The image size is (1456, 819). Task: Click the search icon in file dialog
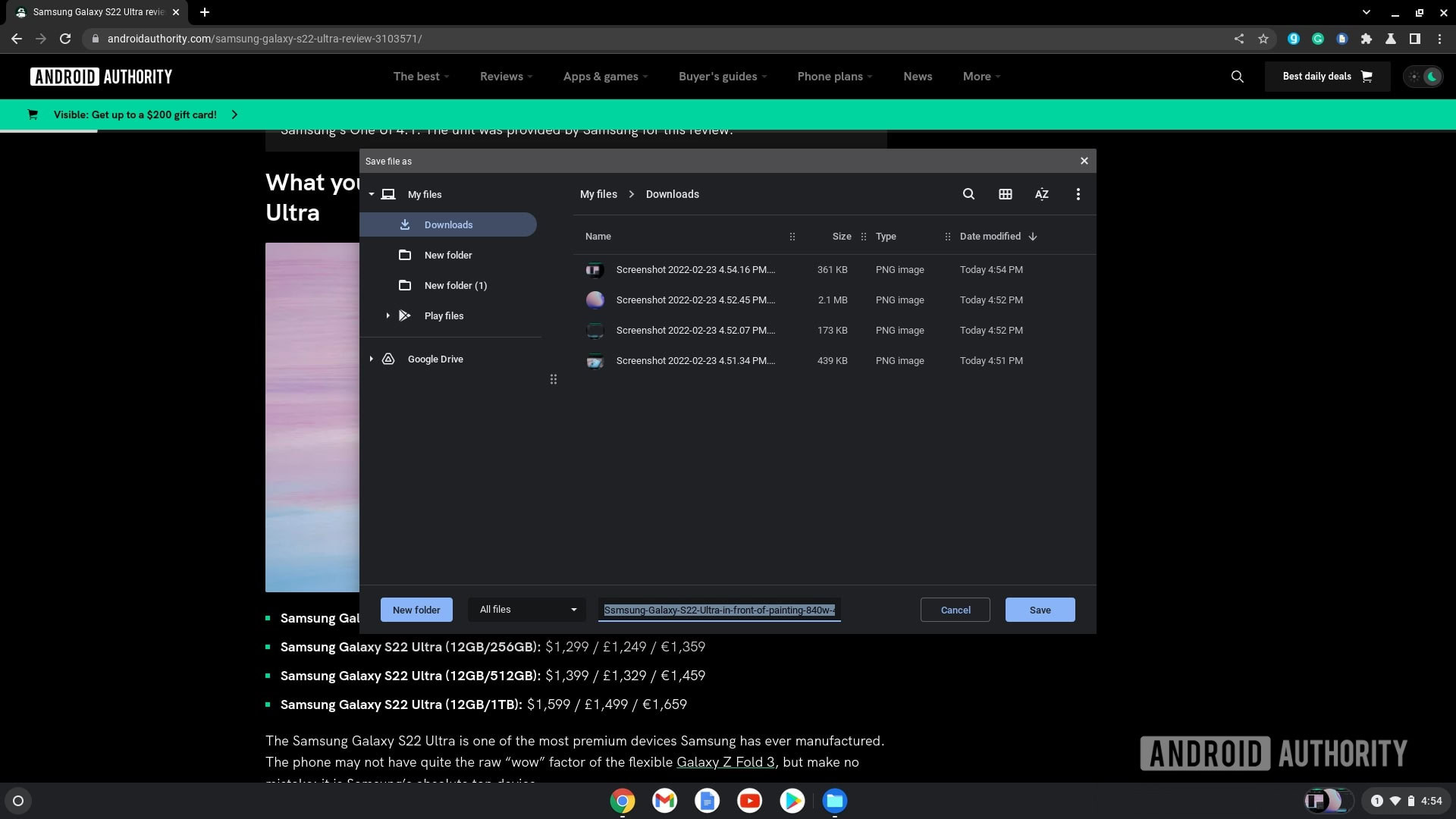pyautogui.click(x=968, y=194)
